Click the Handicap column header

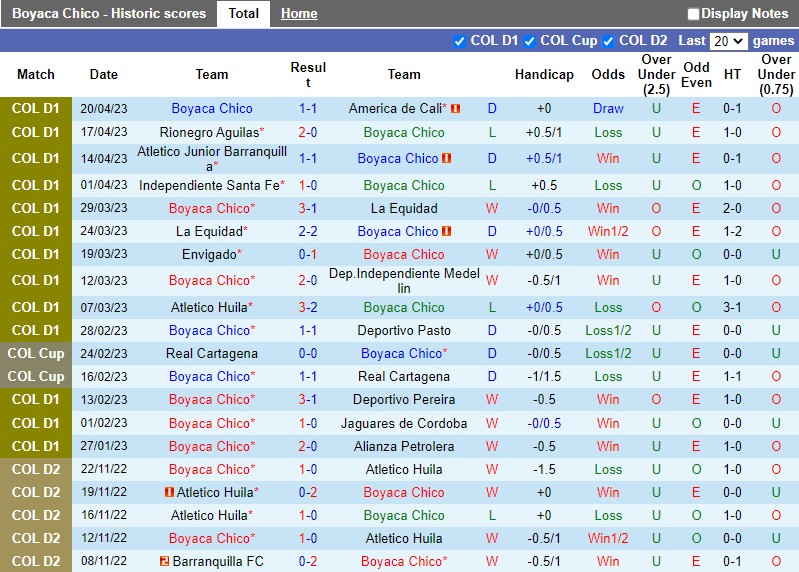544,74
